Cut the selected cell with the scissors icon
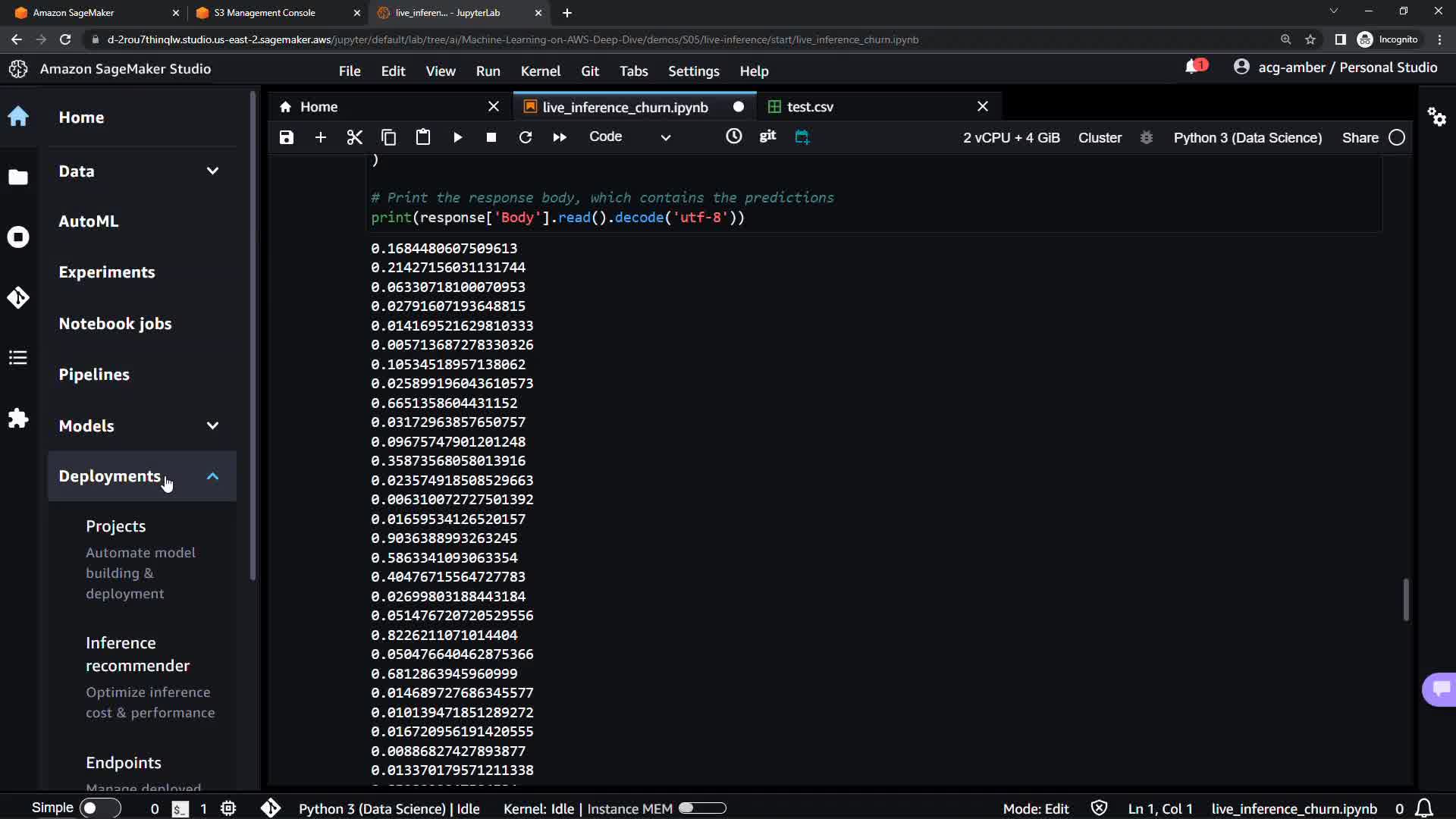The width and height of the screenshot is (1456, 819). (x=354, y=137)
